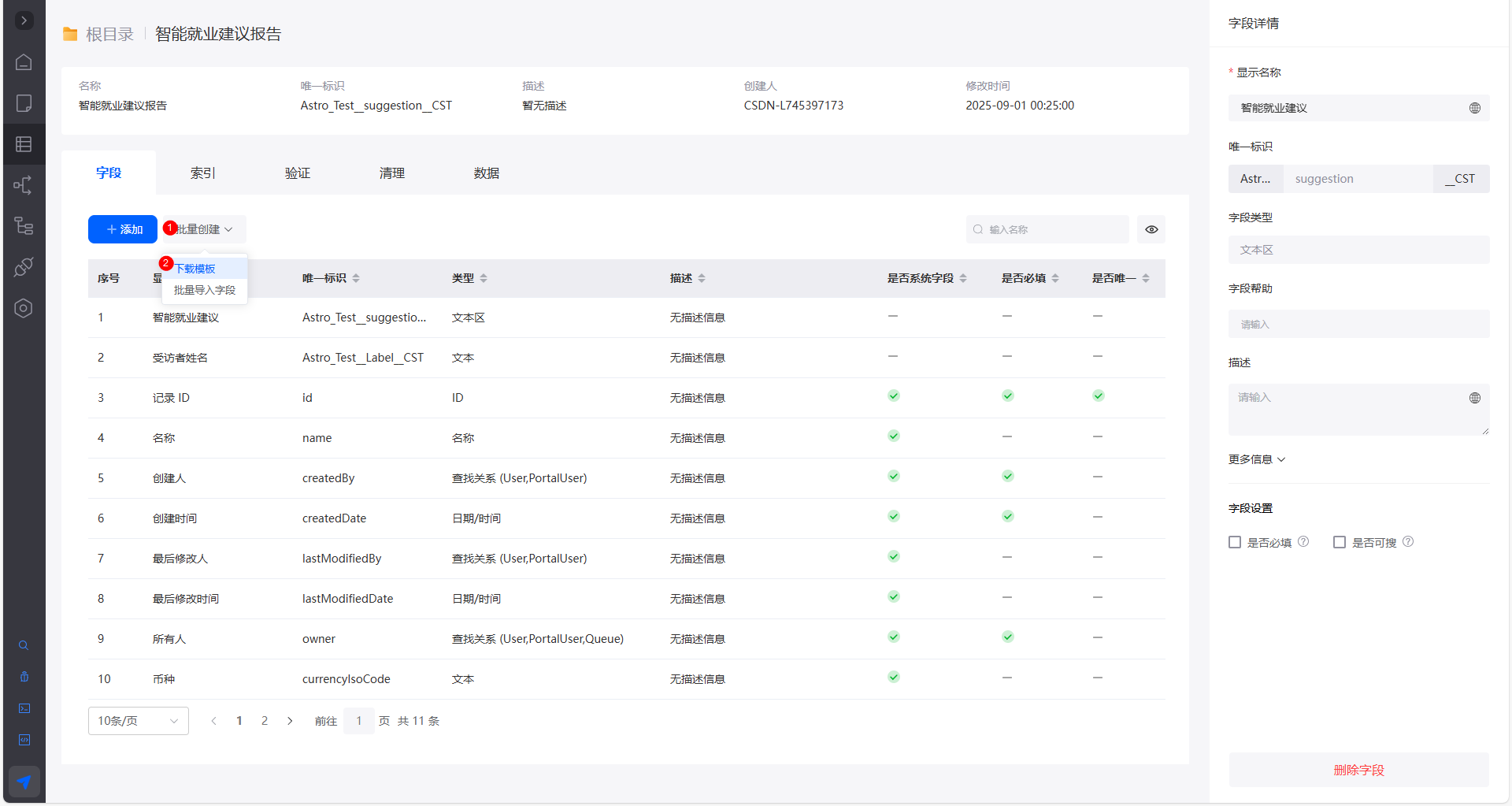Screen dimensions: 1512x806
Task: Click globe icon in 显示名称 field
Action: pyautogui.click(x=1475, y=108)
